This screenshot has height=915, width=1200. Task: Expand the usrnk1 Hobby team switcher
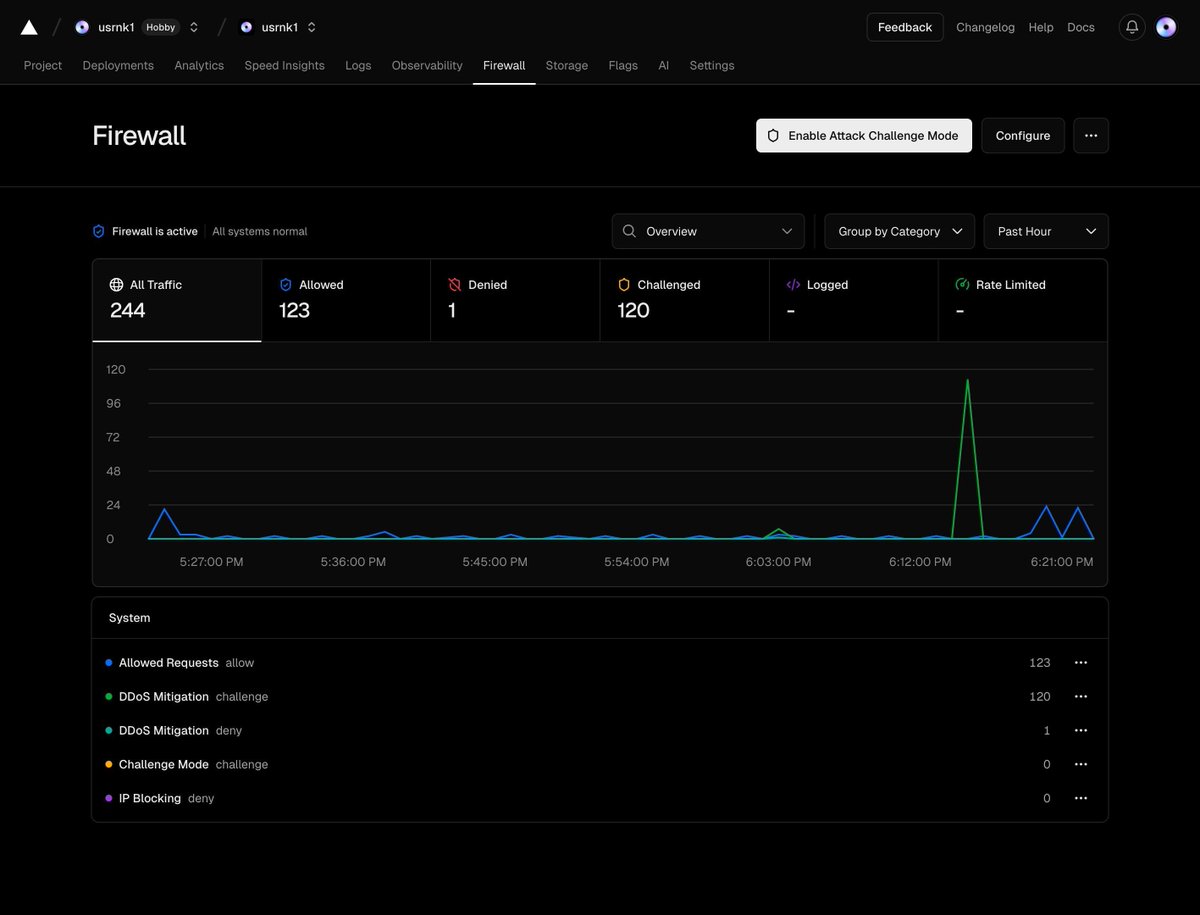pos(194,27)
